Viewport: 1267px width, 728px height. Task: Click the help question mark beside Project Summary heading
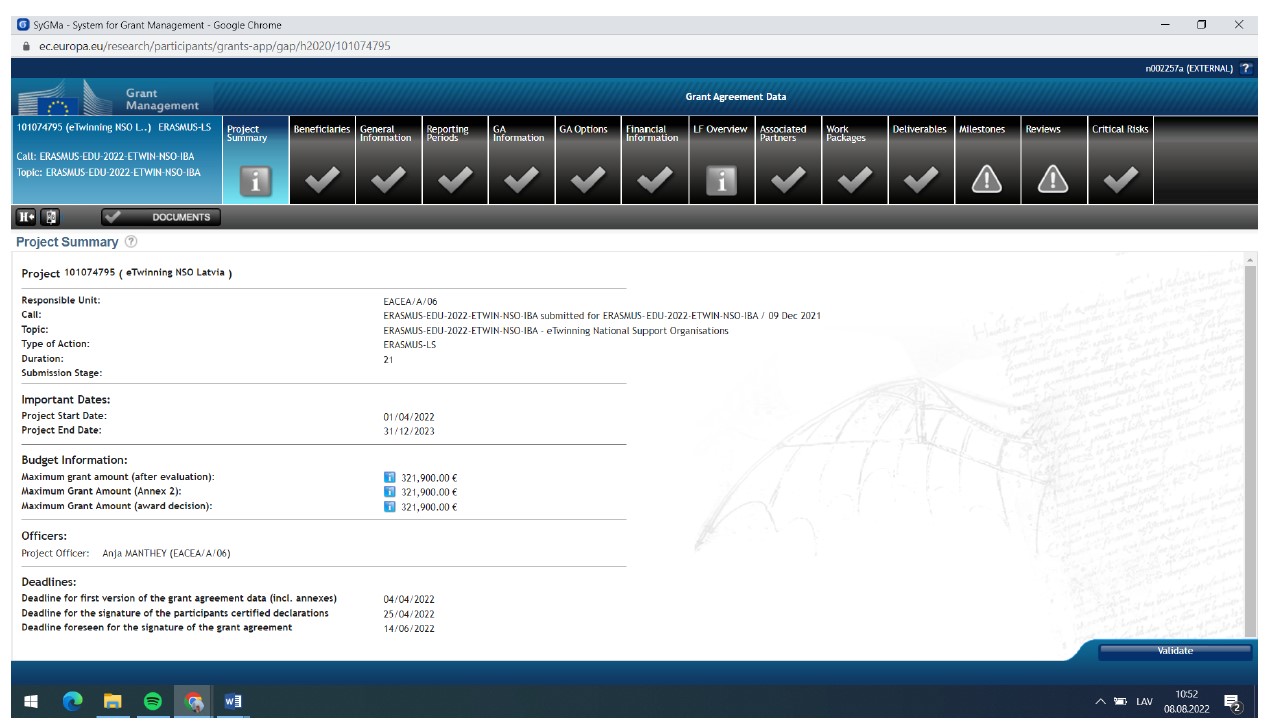coord(132,242)
